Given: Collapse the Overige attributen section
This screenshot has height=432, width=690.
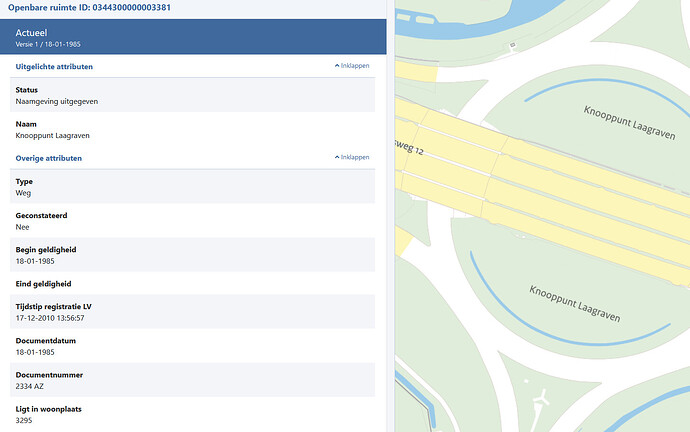Looking at the screenshot, I should click(x=352, y=157).
